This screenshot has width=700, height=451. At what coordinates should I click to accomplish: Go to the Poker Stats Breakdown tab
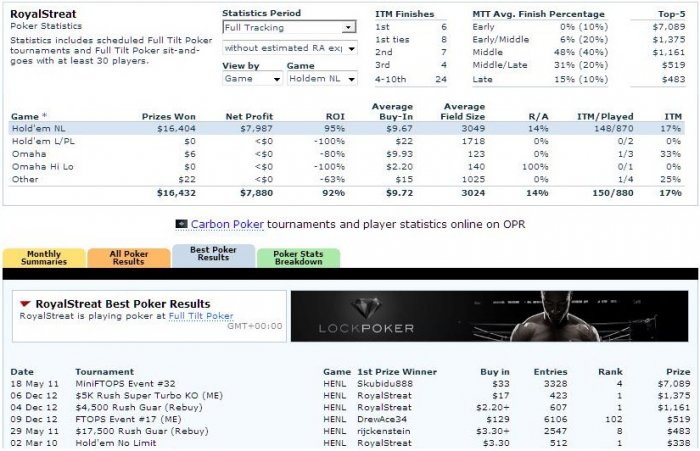(298, 258)
